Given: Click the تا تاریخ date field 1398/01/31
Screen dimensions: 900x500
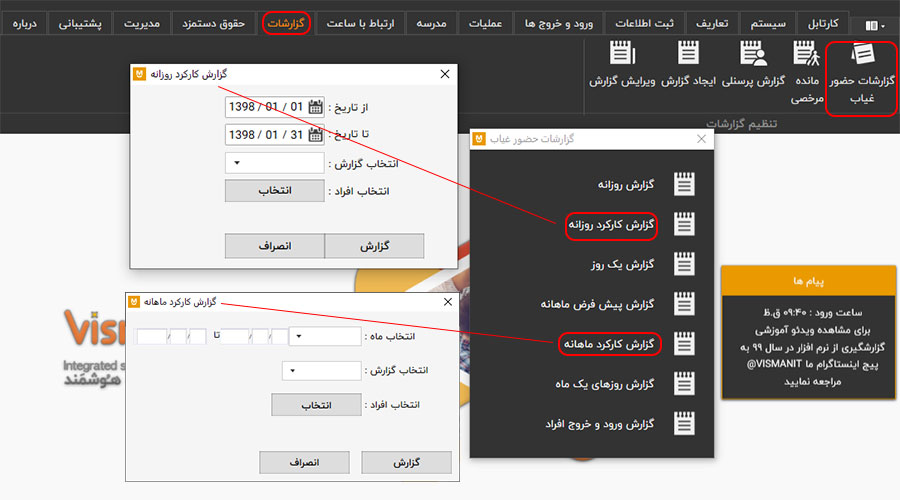Looking at the screenshot, I should (x=274, y=134).
